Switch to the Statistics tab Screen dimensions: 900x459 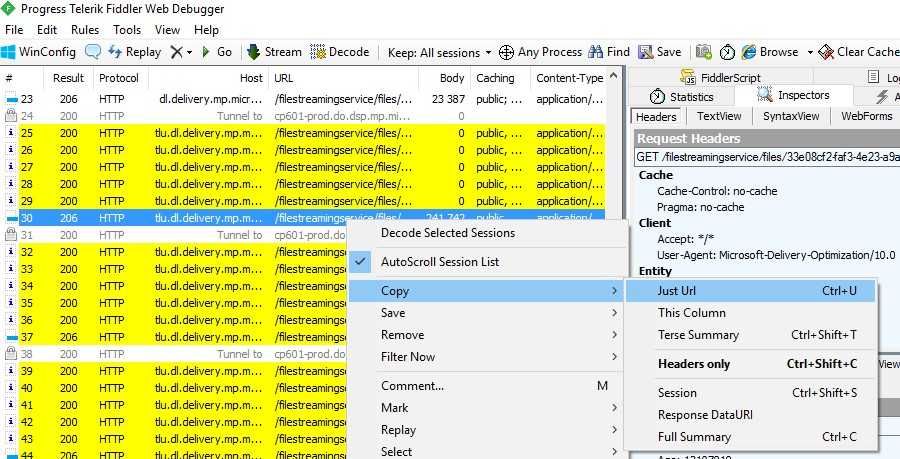pyautogui.click(x=682, y=97)
